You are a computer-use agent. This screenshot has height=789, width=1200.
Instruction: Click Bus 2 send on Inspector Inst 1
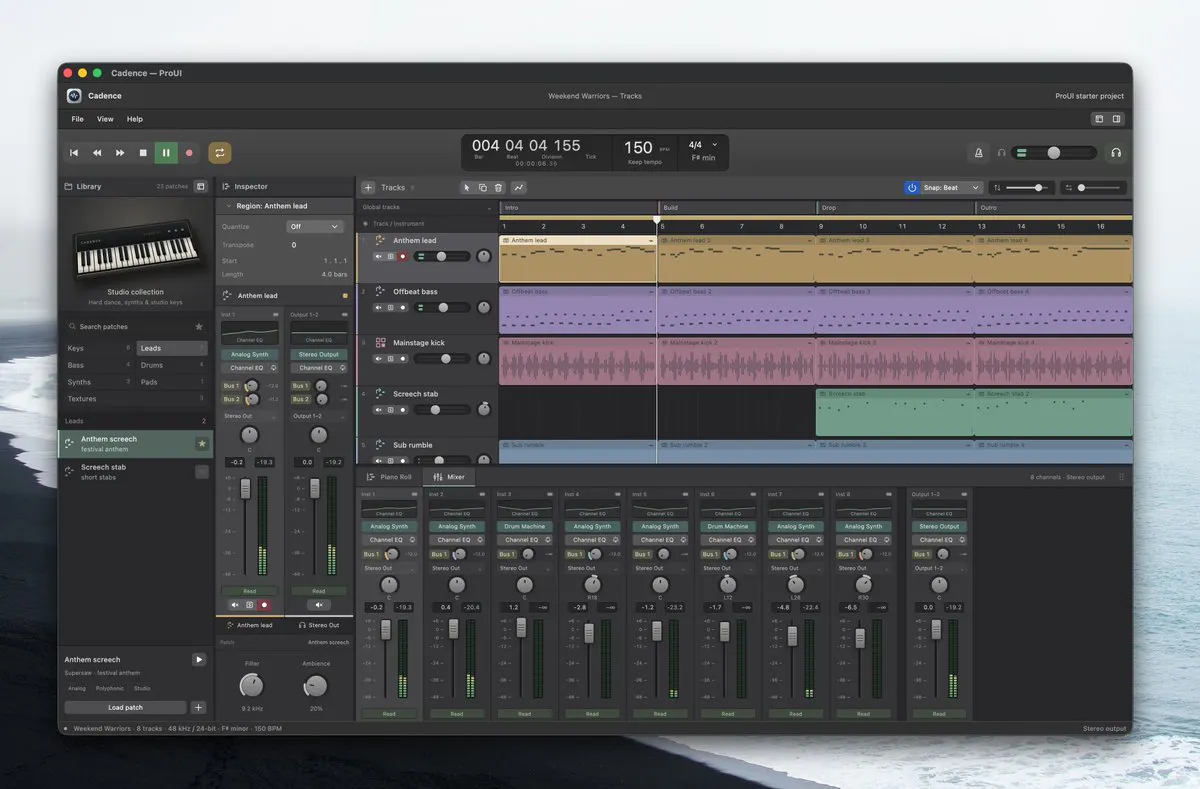pos(232,399)
